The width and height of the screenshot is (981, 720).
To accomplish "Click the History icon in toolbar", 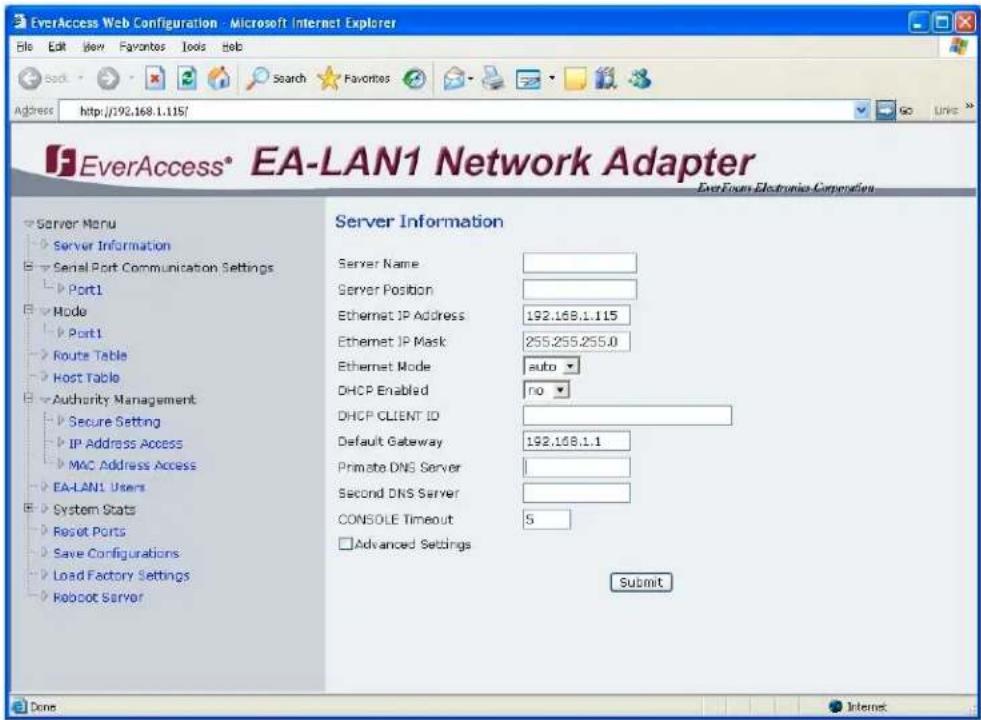I will click(414, 79).
